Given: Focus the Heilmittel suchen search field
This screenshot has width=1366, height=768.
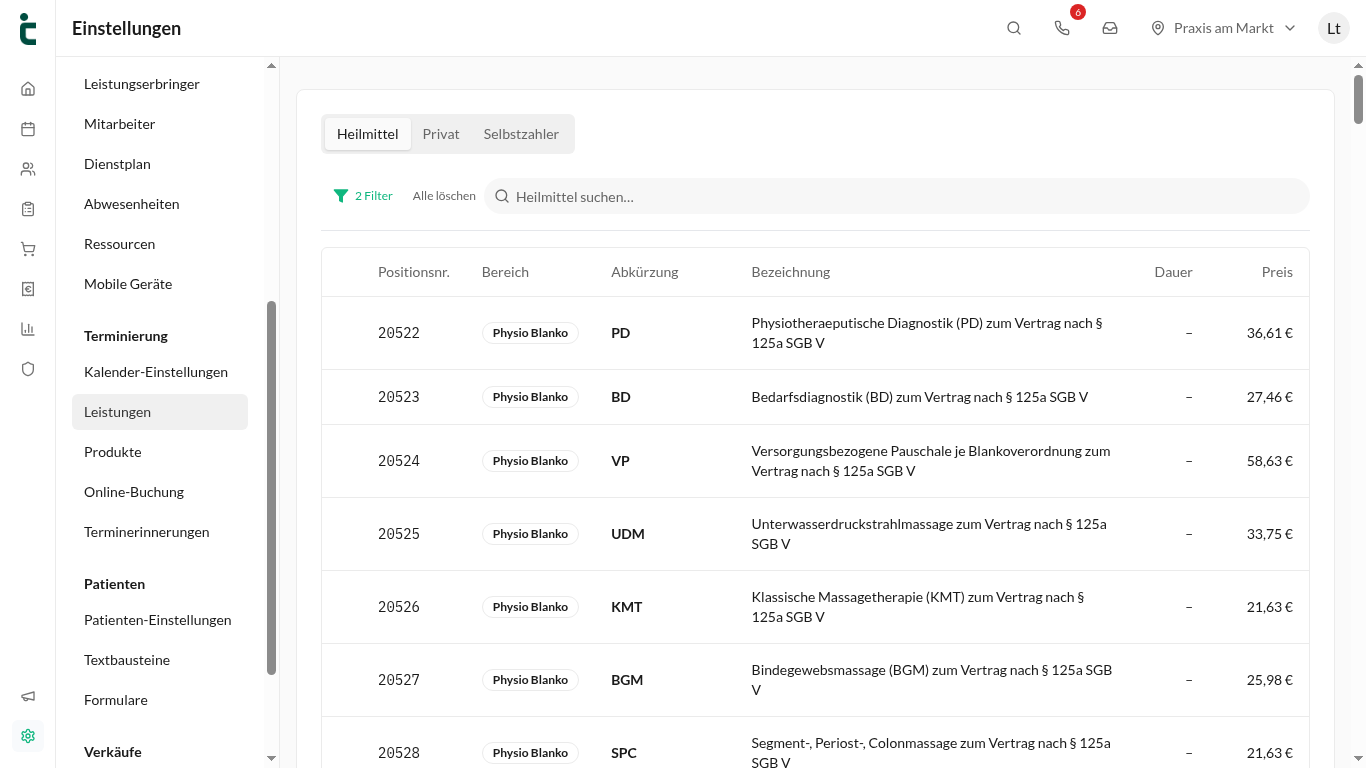Looking at the screenshot, I should pyautogui.click(x=897, y=196).
